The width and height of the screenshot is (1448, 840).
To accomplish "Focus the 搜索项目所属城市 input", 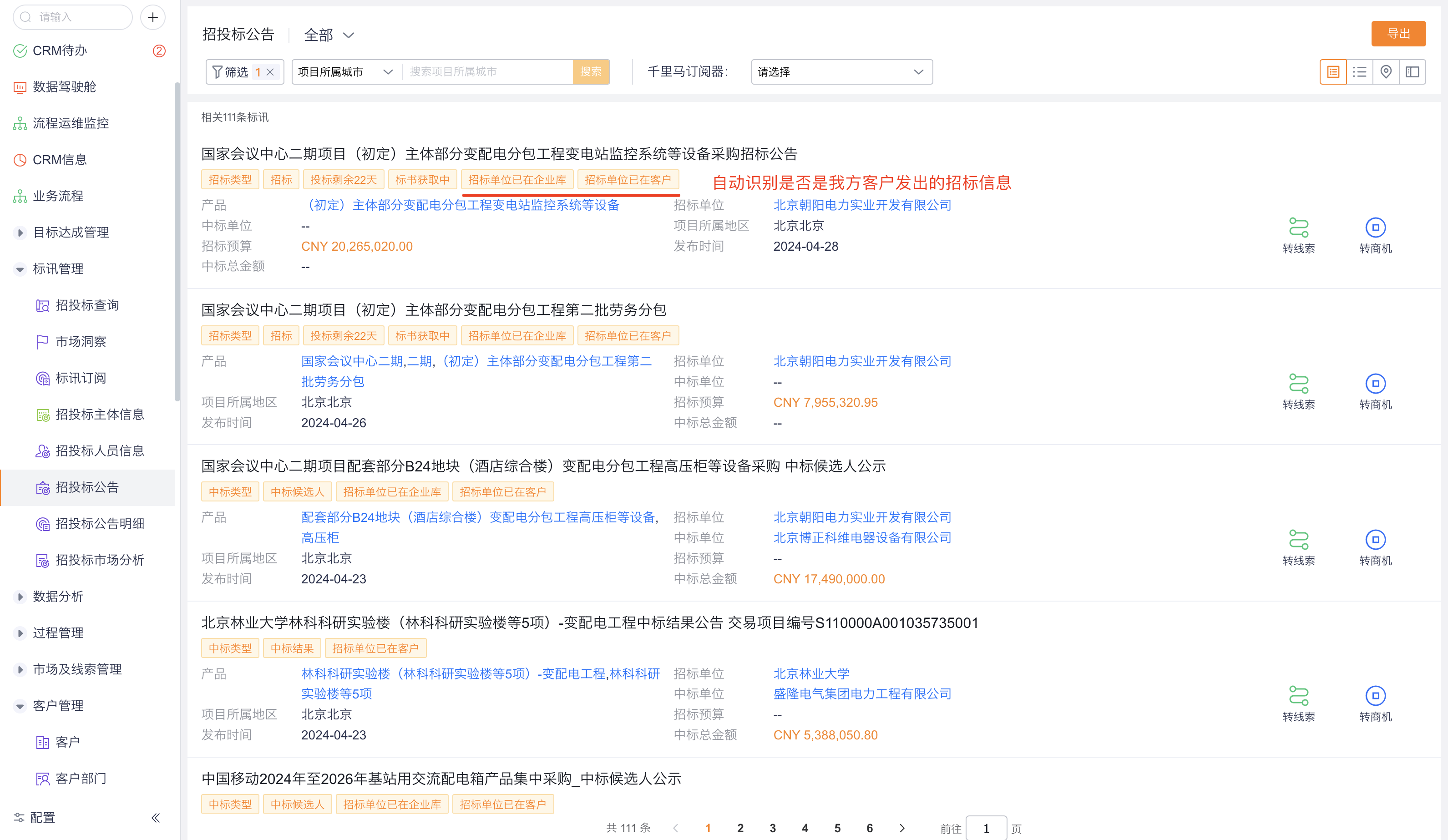I will click(x=487, y=72).
